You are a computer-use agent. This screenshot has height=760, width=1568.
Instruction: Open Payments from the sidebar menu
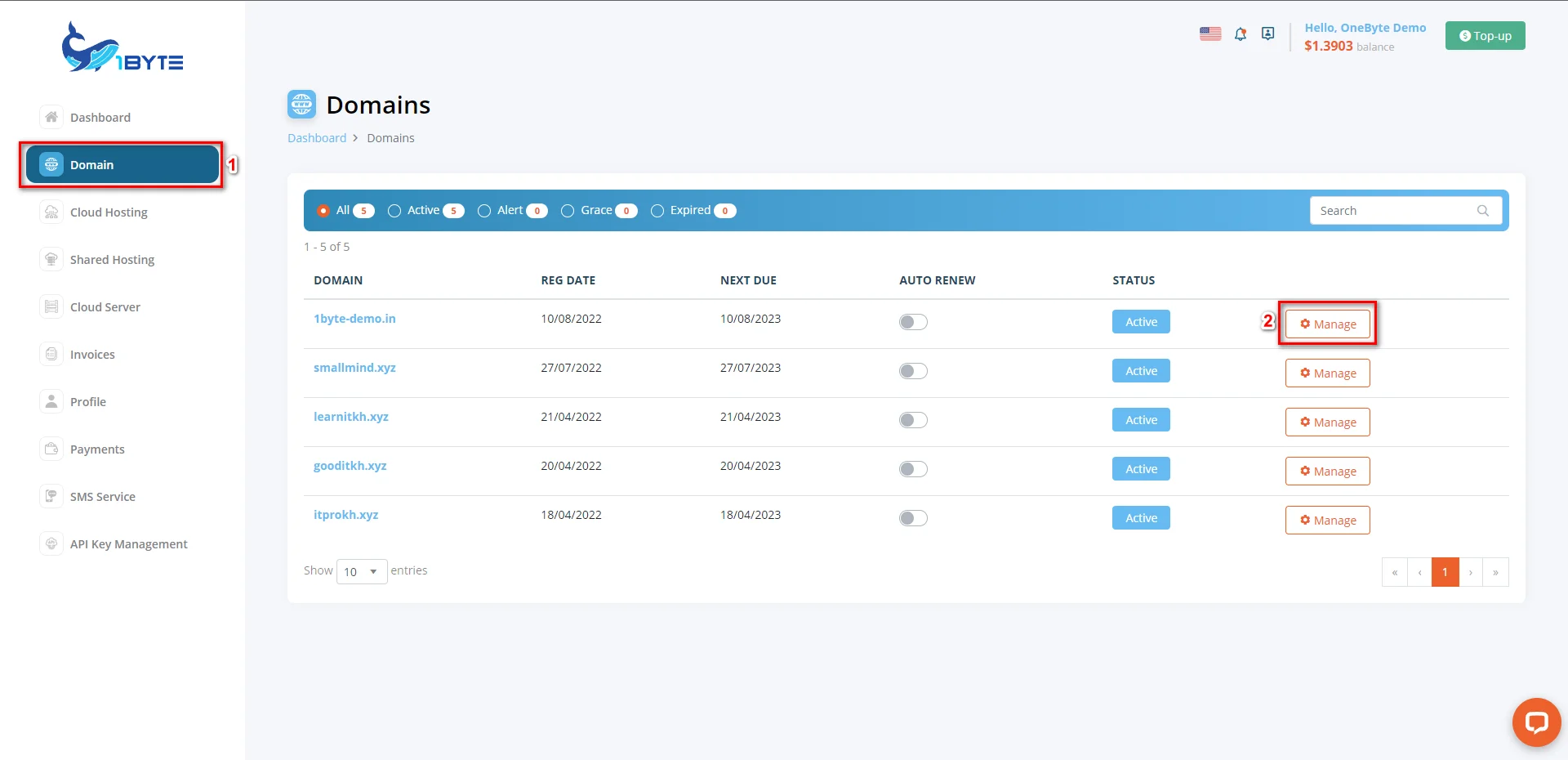[96, 449]
